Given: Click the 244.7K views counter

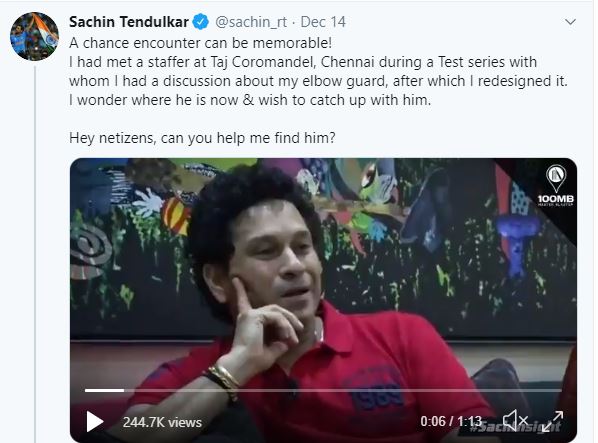Looking at the screenshot, I should [x=162, y=422].
